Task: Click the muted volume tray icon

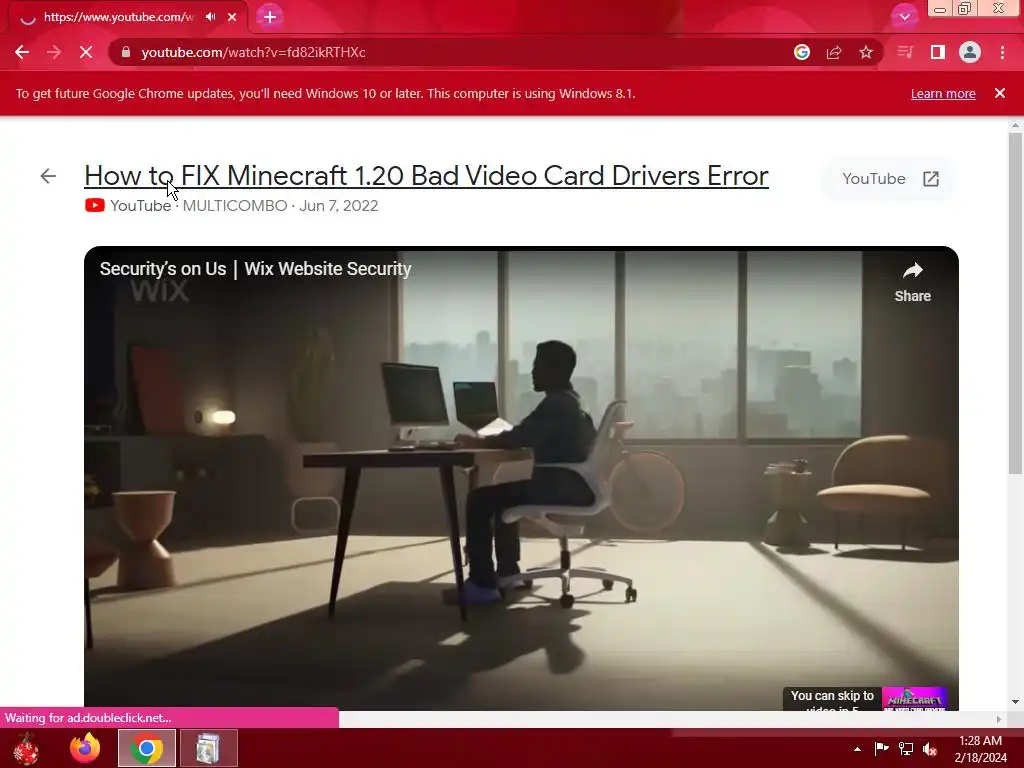Action: pos(930,749)
